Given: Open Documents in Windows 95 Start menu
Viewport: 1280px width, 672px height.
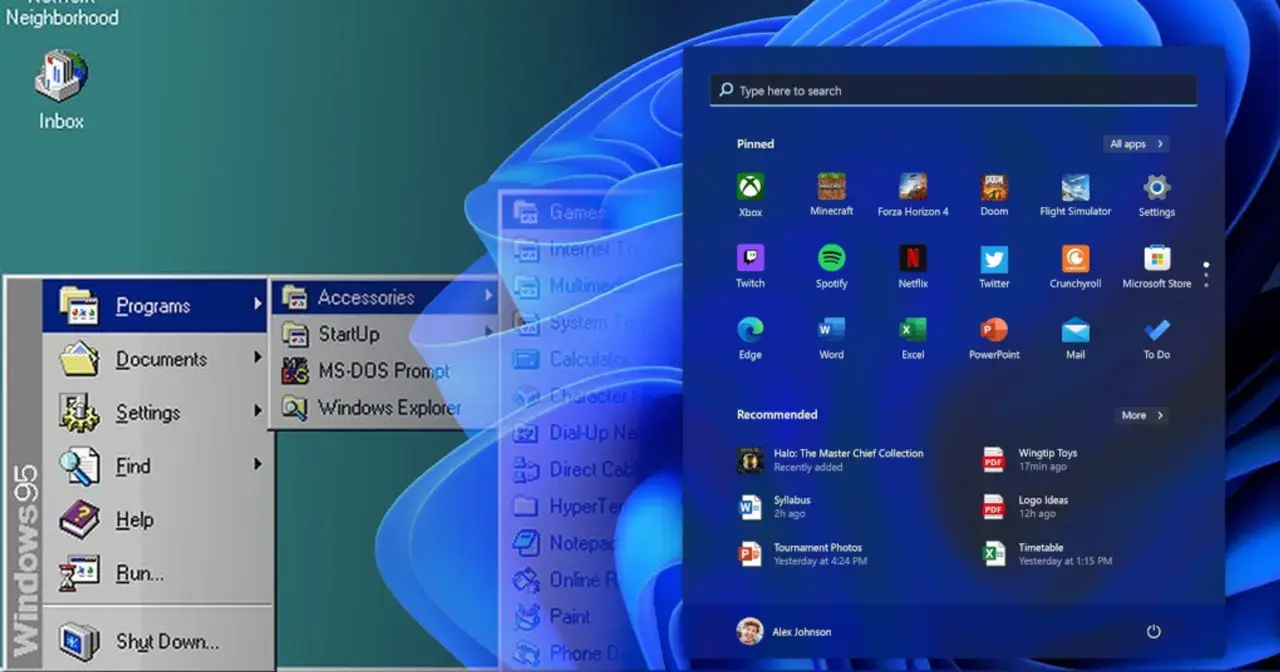Looking at the screenshot, I should pyautogui.click(x=155, y=359).
